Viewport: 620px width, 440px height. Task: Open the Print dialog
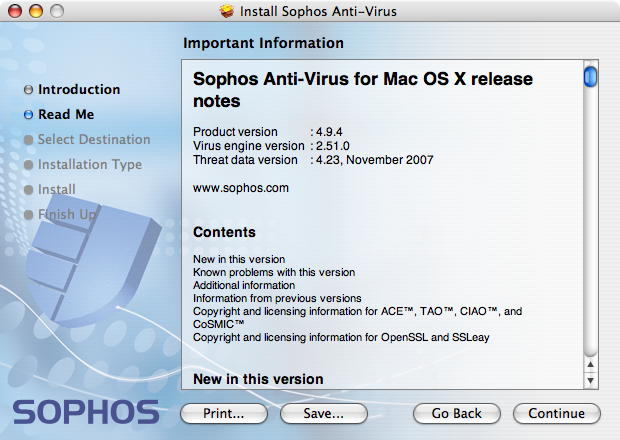pyautogui.click(x=224, y=413)
